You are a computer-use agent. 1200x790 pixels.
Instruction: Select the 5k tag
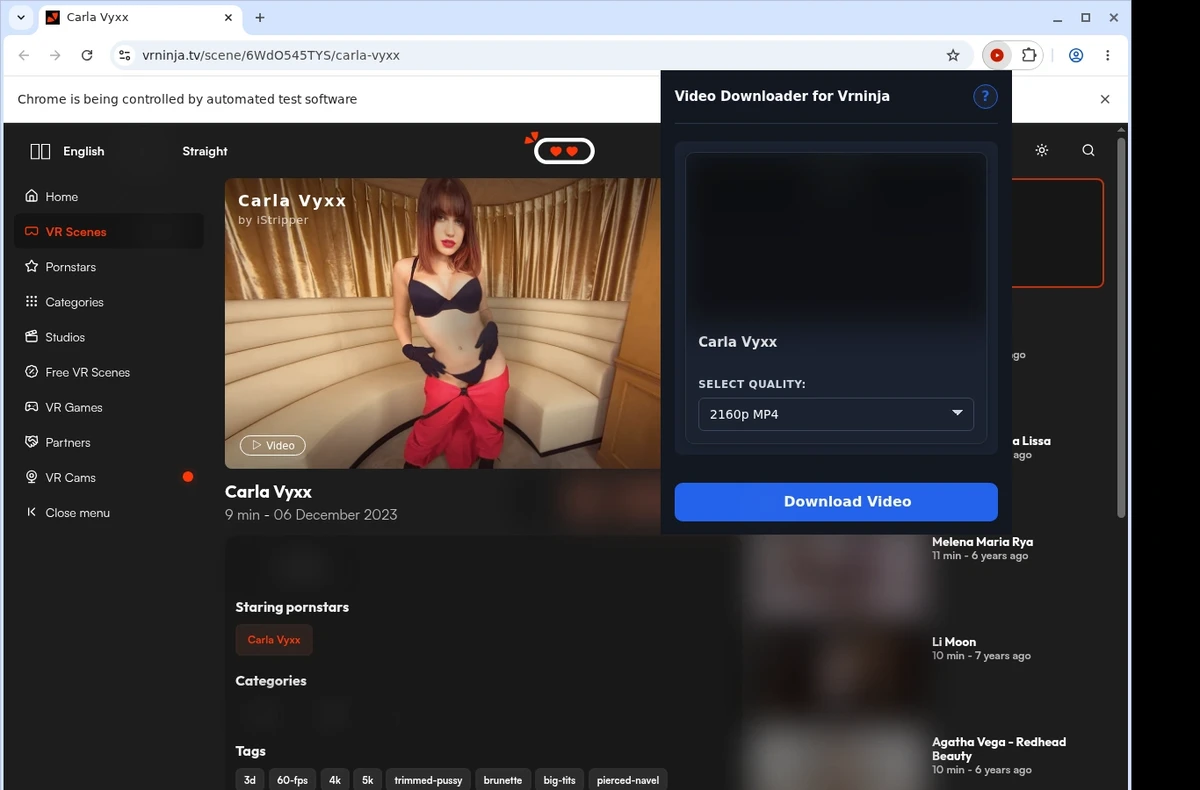(x=367, y=780)
